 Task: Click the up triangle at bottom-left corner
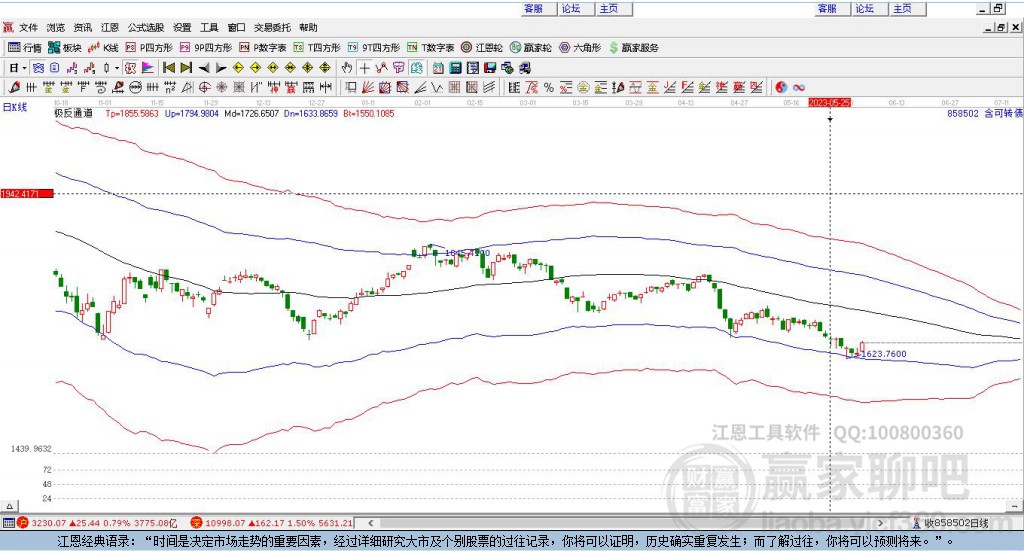coord(9,506)
